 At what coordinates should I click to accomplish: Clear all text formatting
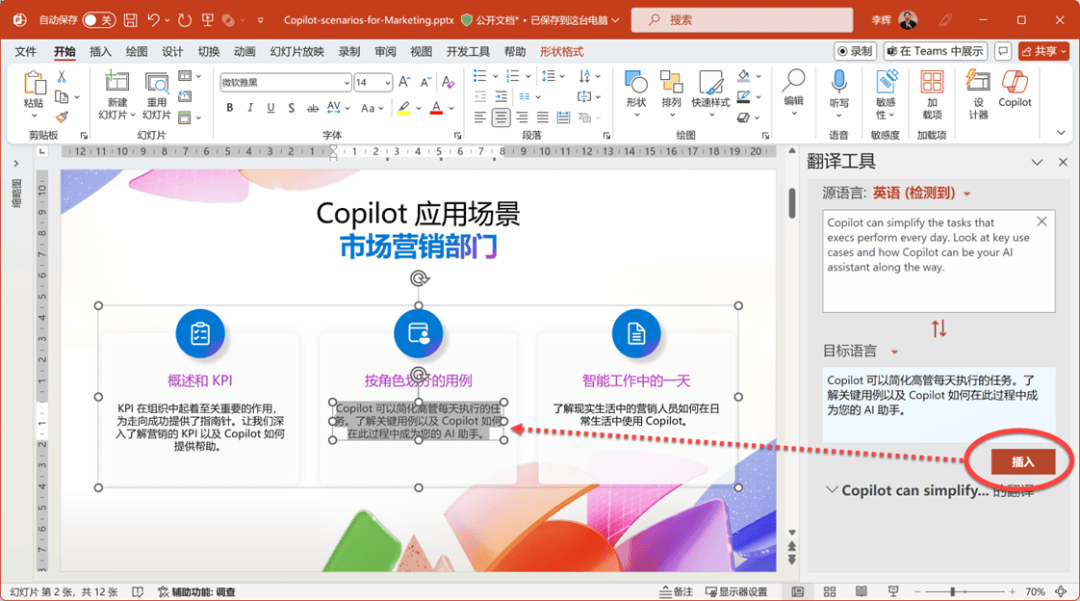[x=448, y=82]
